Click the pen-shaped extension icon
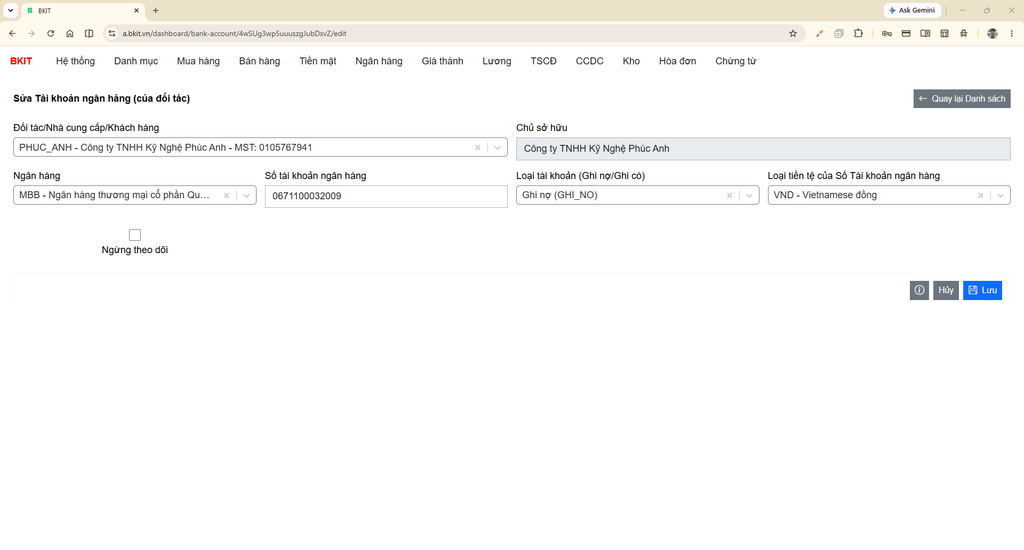 pyautogui.click(x=820, y=33)
